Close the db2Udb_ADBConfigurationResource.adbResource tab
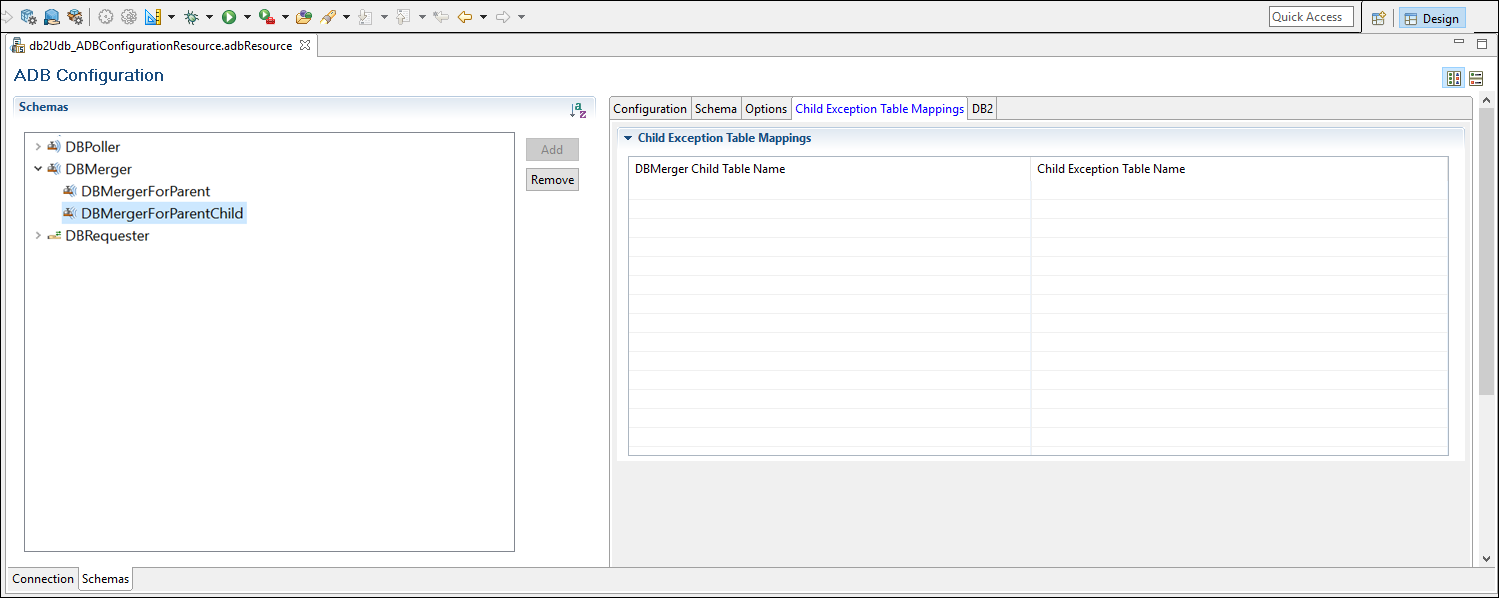The width and height of the screenshot is (1499, 598). pyautogui.click(x=306, y=45)
